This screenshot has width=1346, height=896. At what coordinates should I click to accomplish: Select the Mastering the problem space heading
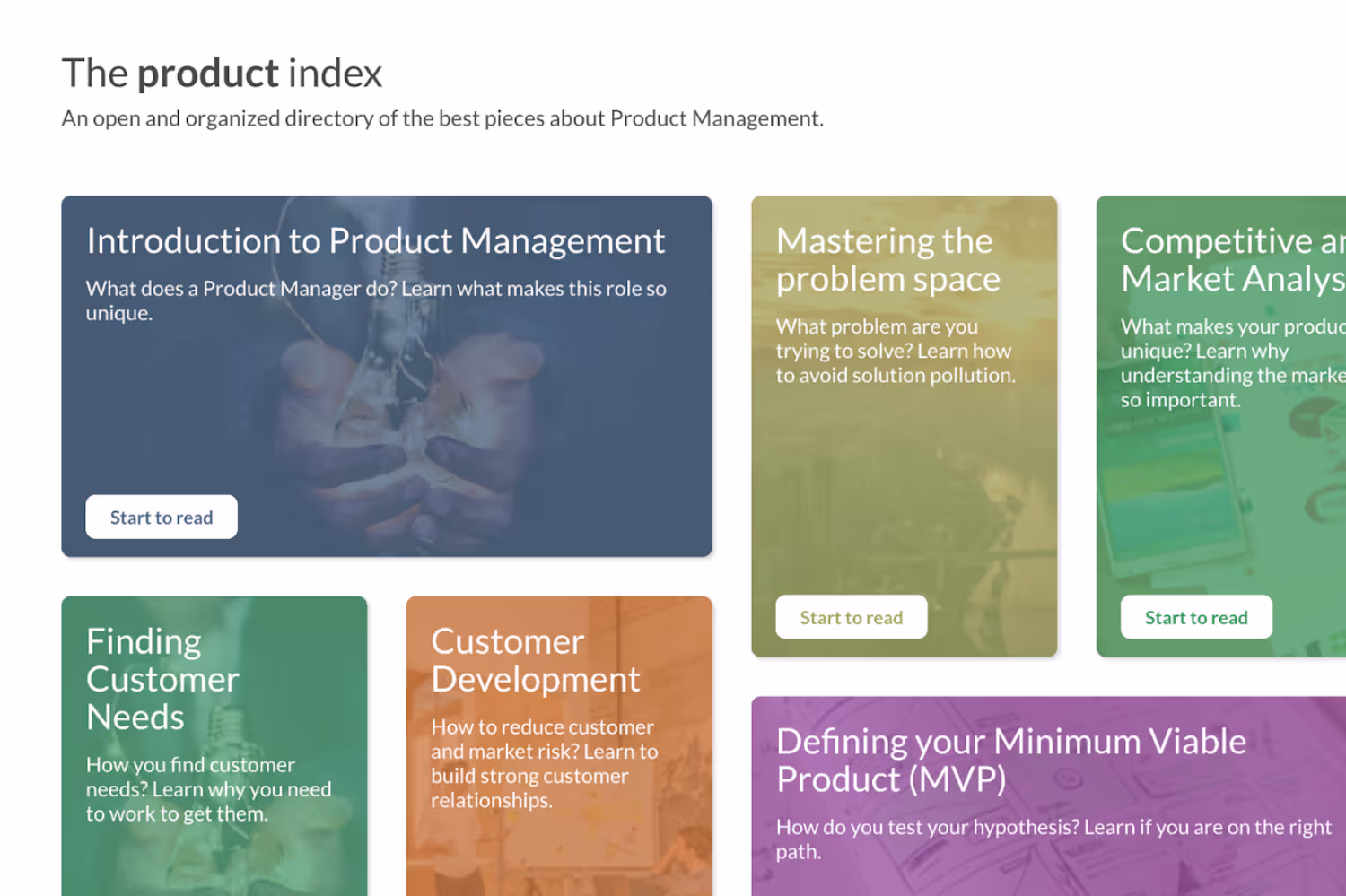point(887,260)
